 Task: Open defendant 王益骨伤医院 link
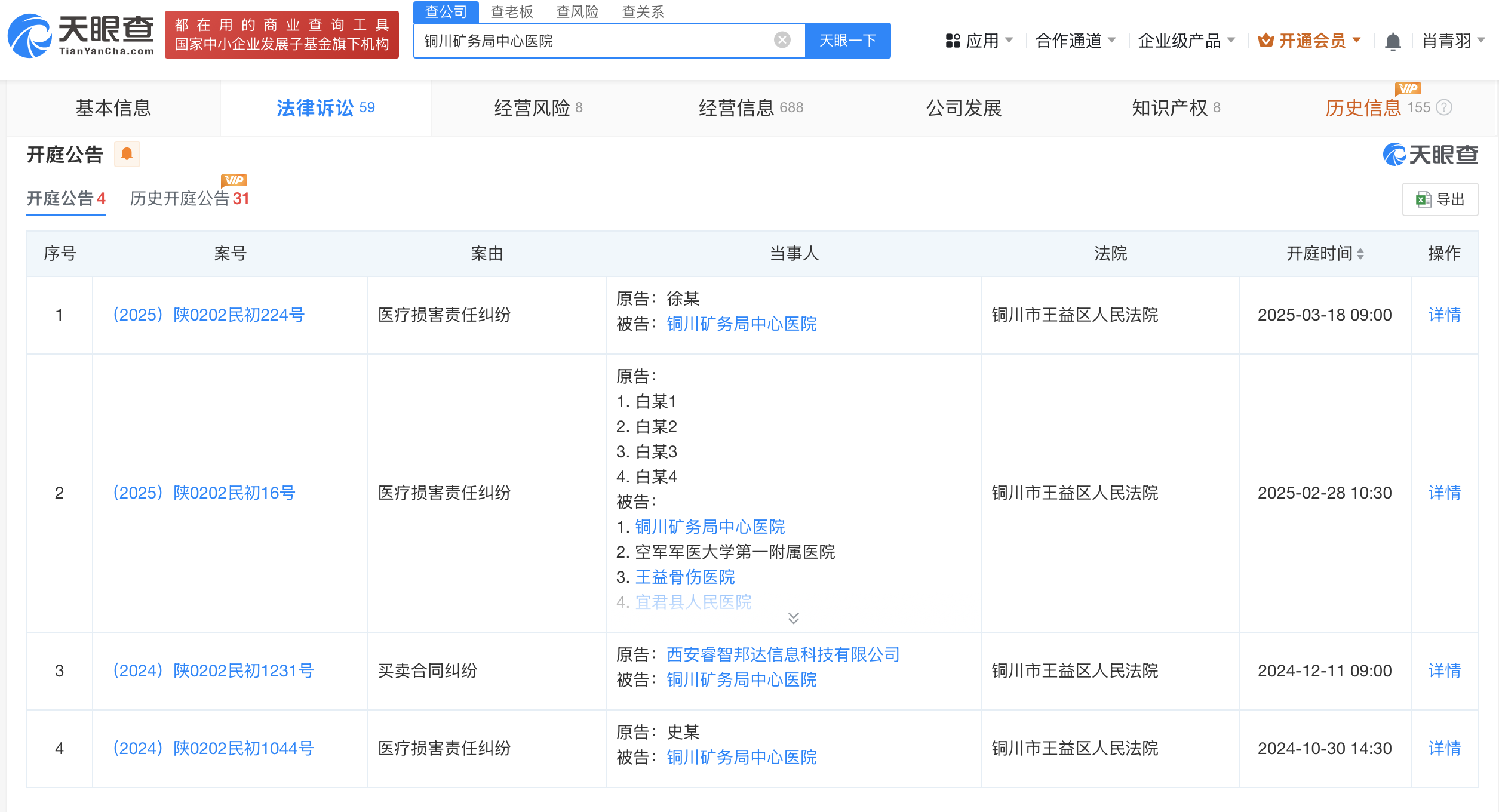[x=685, y=577]
